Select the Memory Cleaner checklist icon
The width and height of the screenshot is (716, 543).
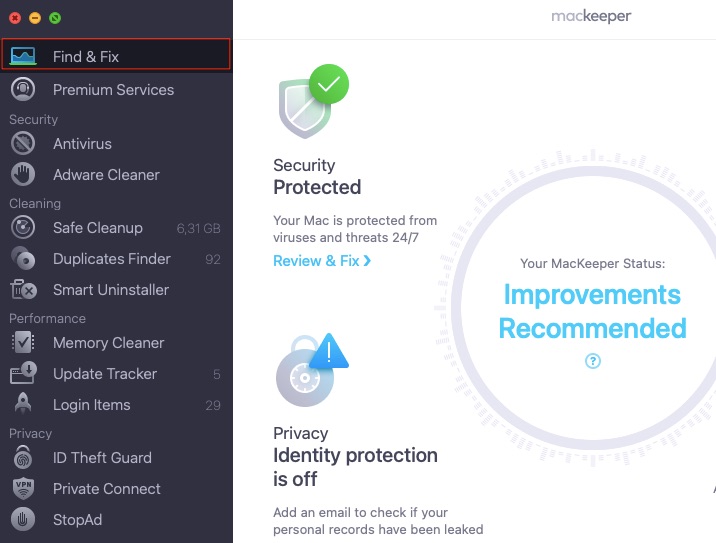pyautogui.click(x=23, y=343)
